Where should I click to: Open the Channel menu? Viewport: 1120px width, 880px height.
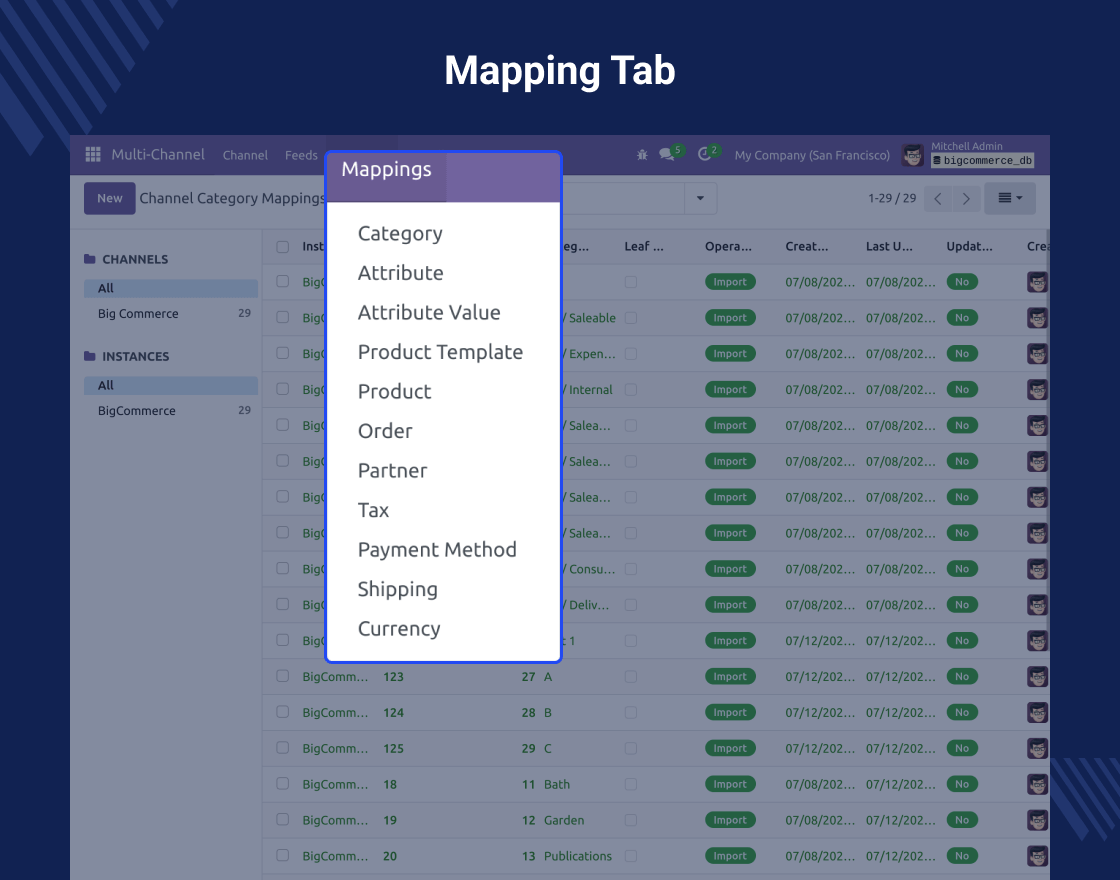pyautogui.click(x=245, y=155)
